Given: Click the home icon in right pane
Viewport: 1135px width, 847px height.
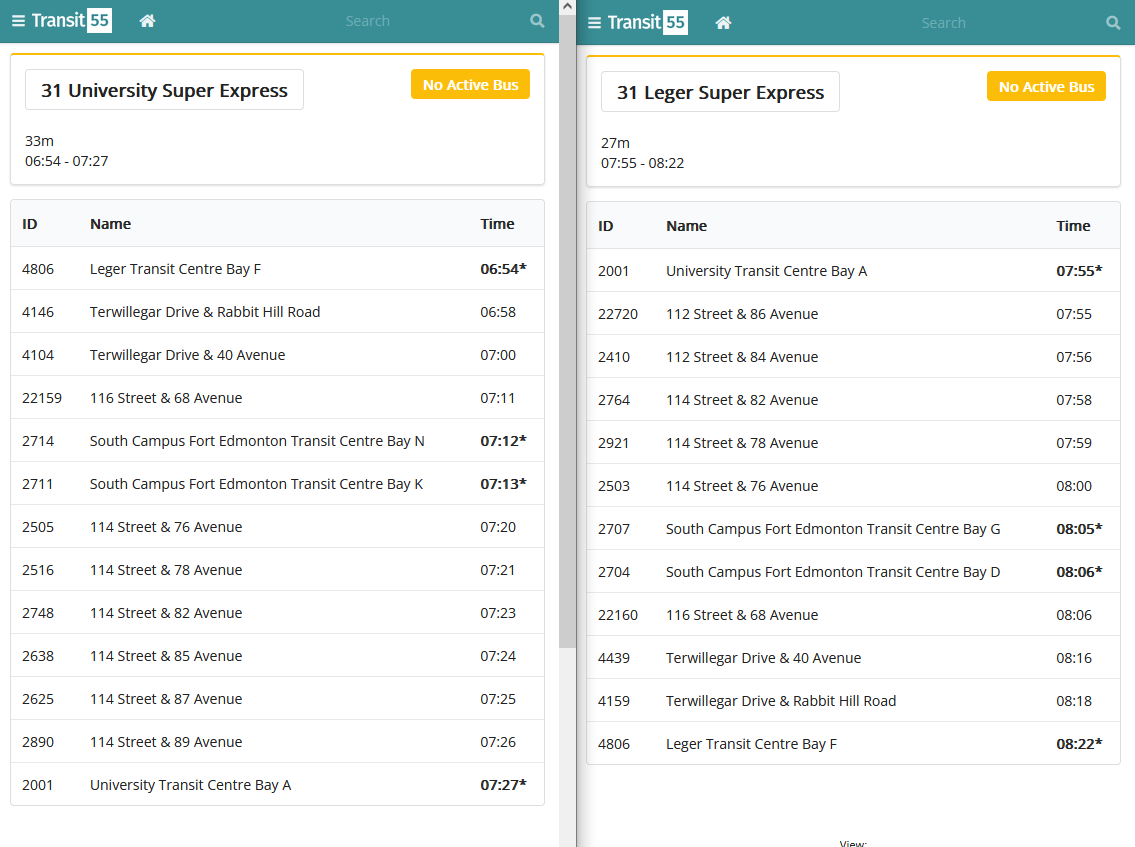Looking at the screenshot, I should tap(723, 23).
